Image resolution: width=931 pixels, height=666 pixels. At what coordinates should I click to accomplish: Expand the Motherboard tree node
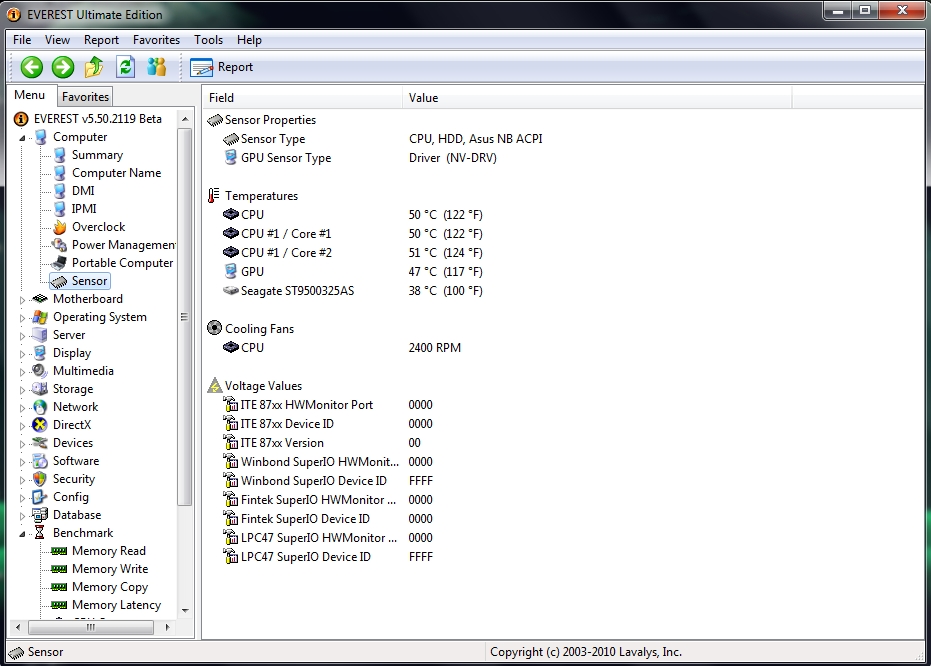point(23,300)
